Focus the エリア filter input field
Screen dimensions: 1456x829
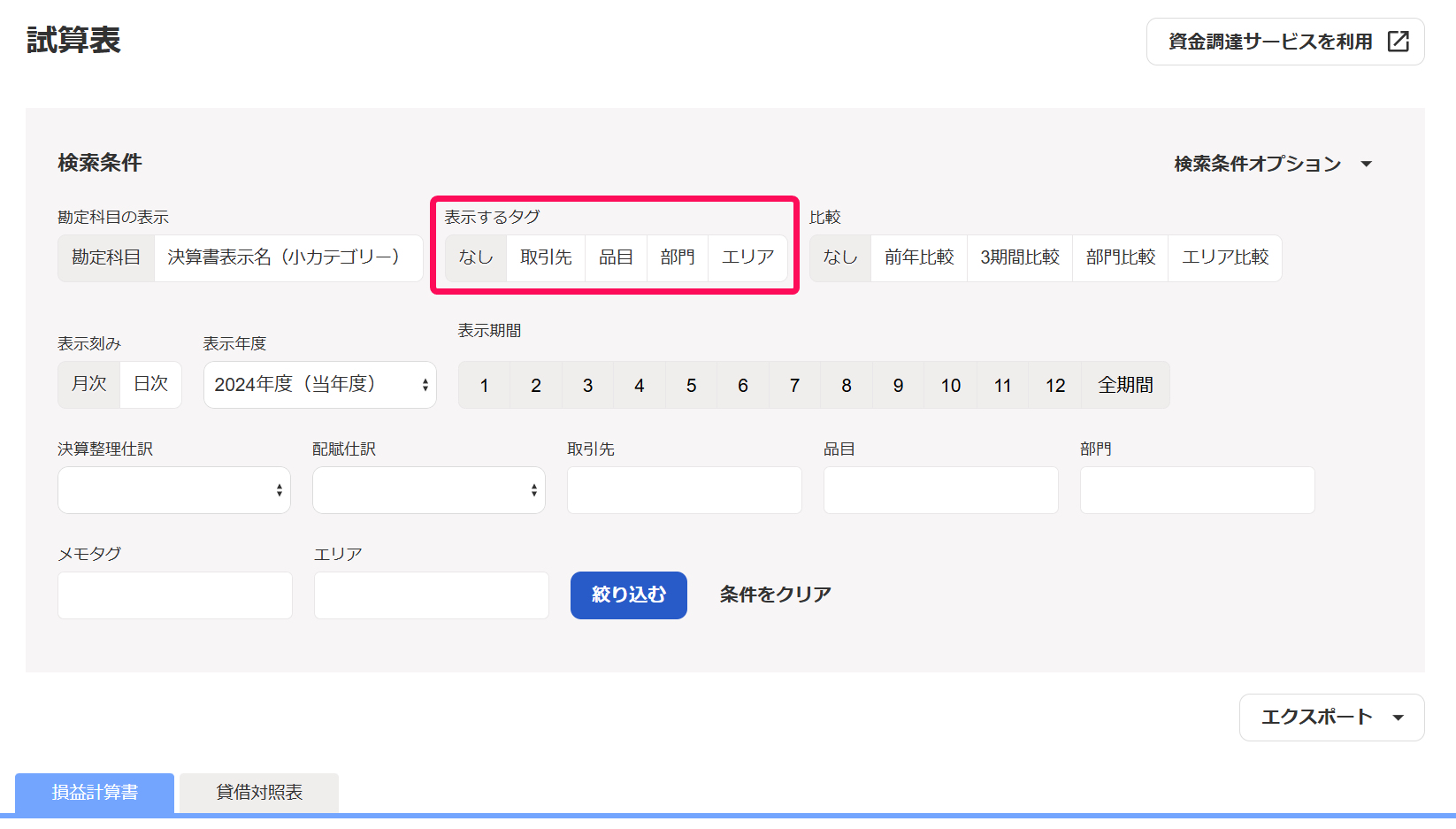(432, 595)
